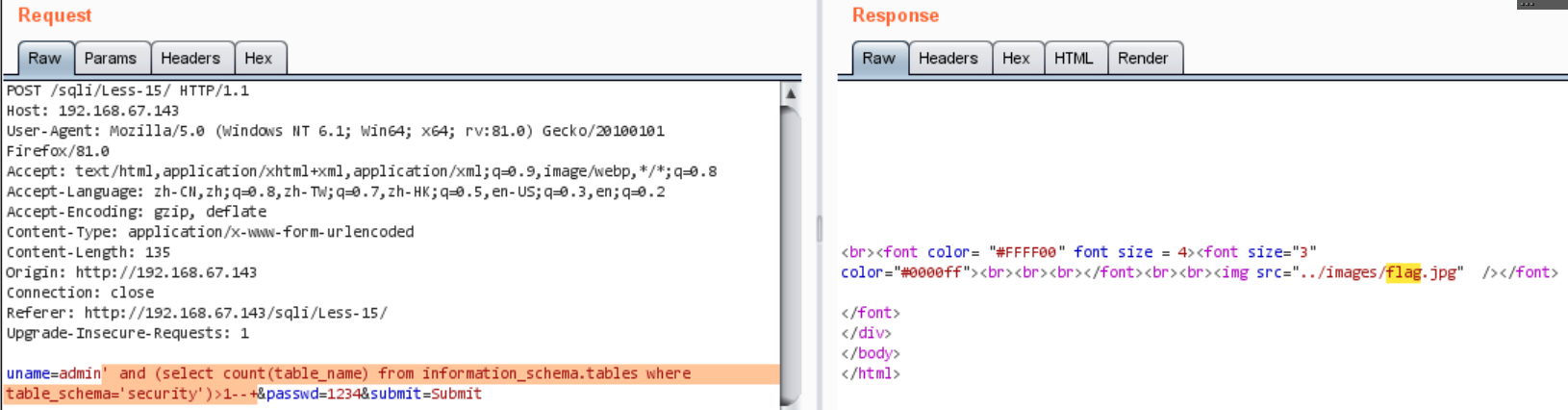Click the submit=Submit parameter in body
The image size is (1568, 410).
(x=426, y=394)
